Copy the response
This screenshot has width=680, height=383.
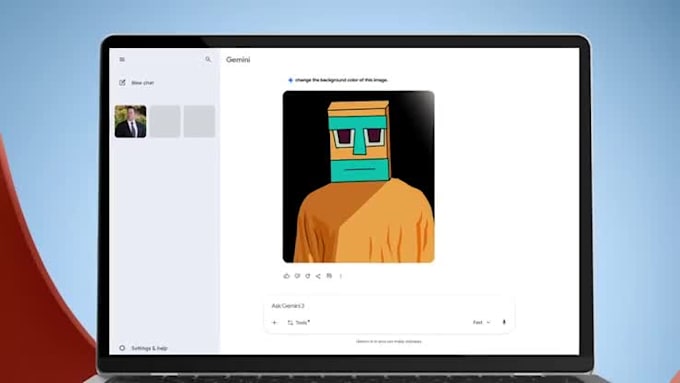[329, 276]
